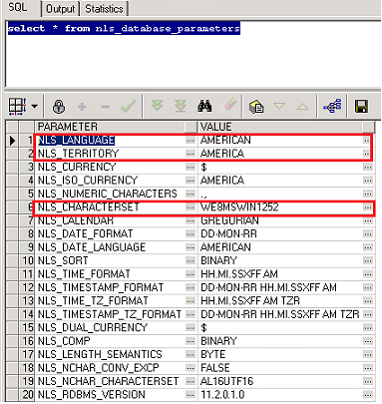The width and height of the screenshot is (382, 404).
Task: Click the binoculars find icon
Action: pyautogui.click(x=204, y=106)
